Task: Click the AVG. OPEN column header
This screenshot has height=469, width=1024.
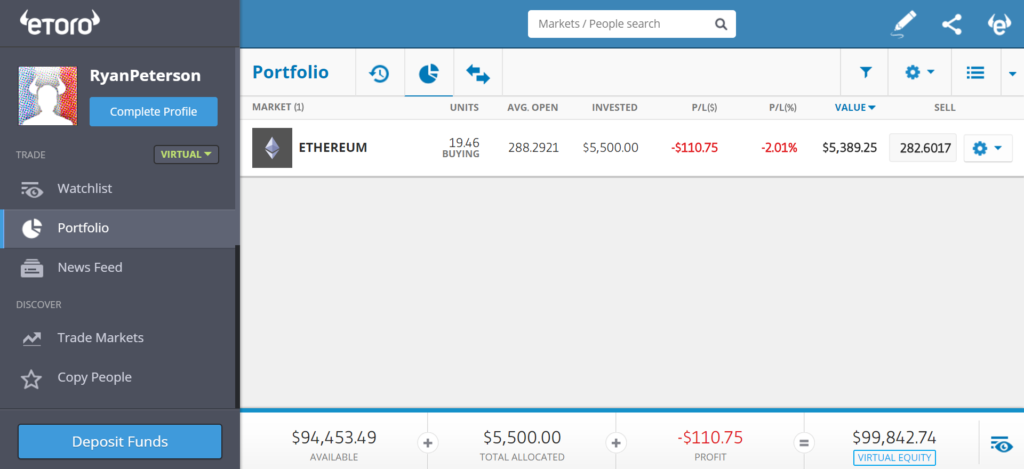Action: 533,107
